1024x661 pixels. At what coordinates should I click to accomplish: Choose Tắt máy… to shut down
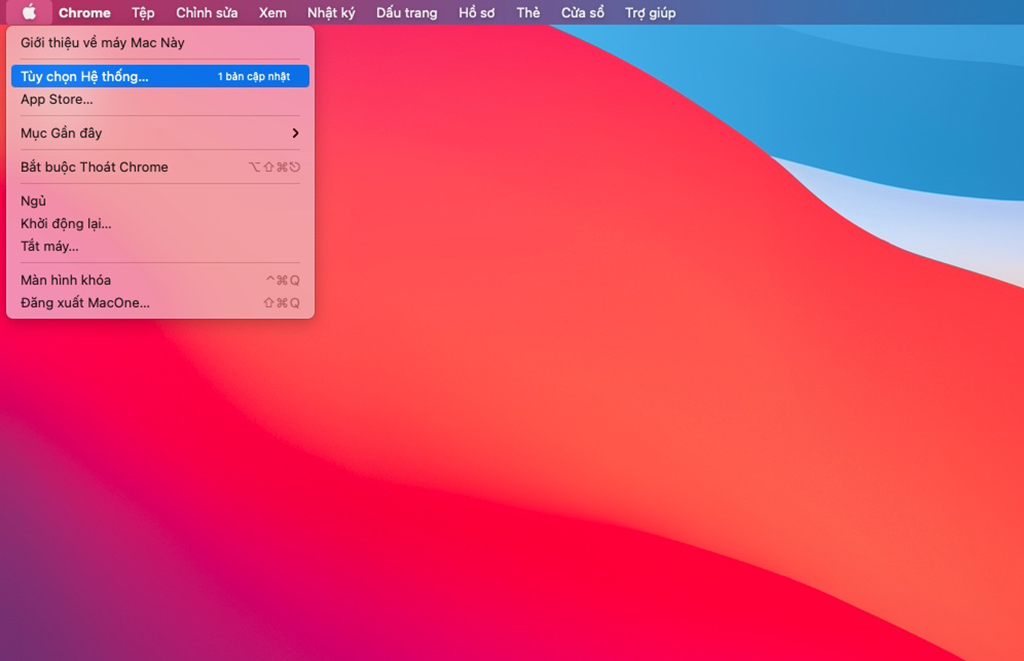(x=160, y=246)
